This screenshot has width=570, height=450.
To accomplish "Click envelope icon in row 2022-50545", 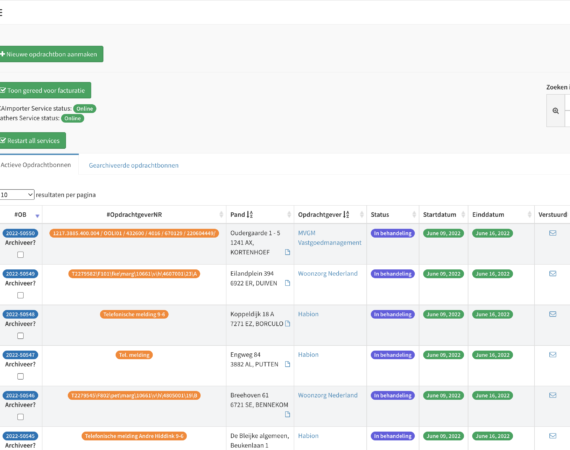I will click(553, 436).
